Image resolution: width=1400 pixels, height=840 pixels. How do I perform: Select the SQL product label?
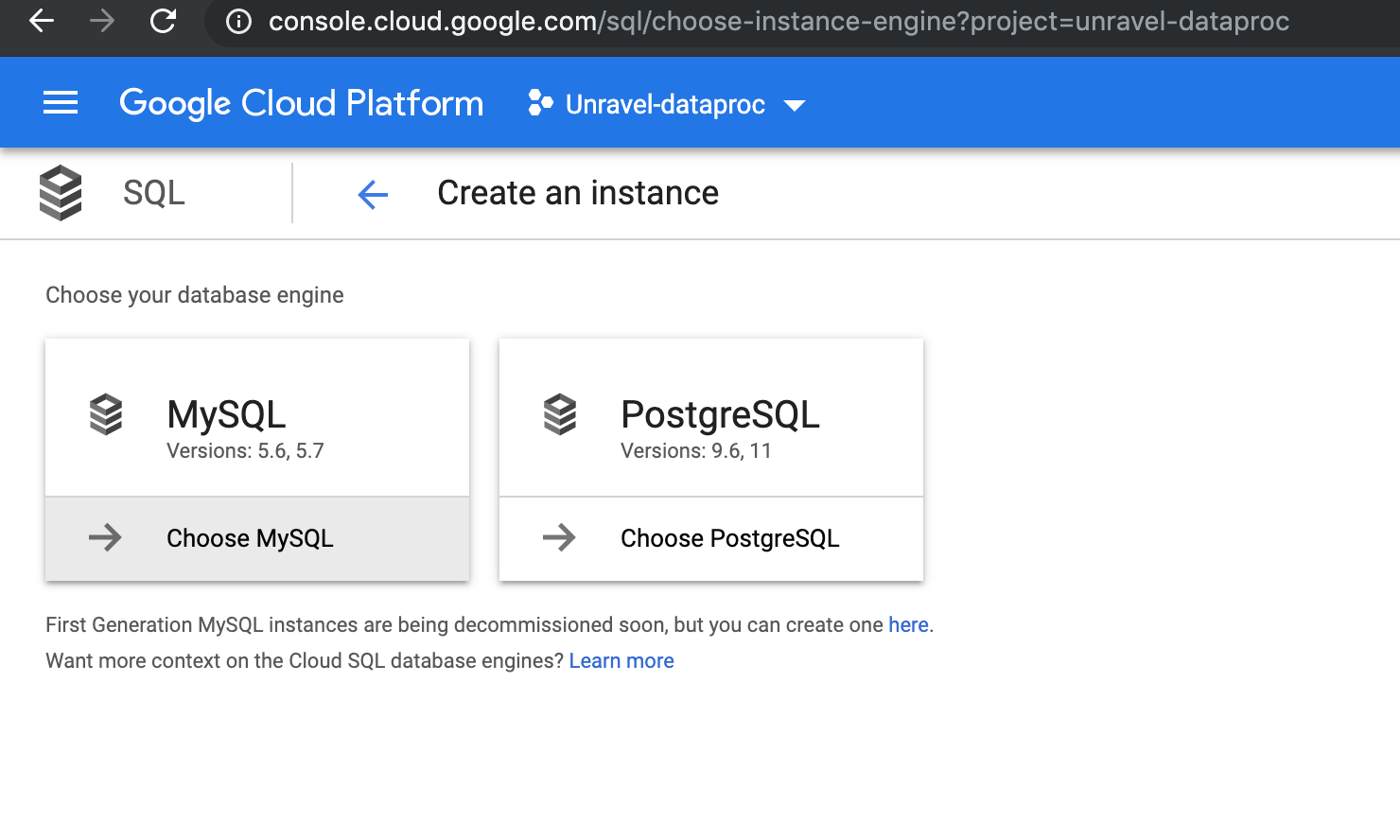[154, 193]
